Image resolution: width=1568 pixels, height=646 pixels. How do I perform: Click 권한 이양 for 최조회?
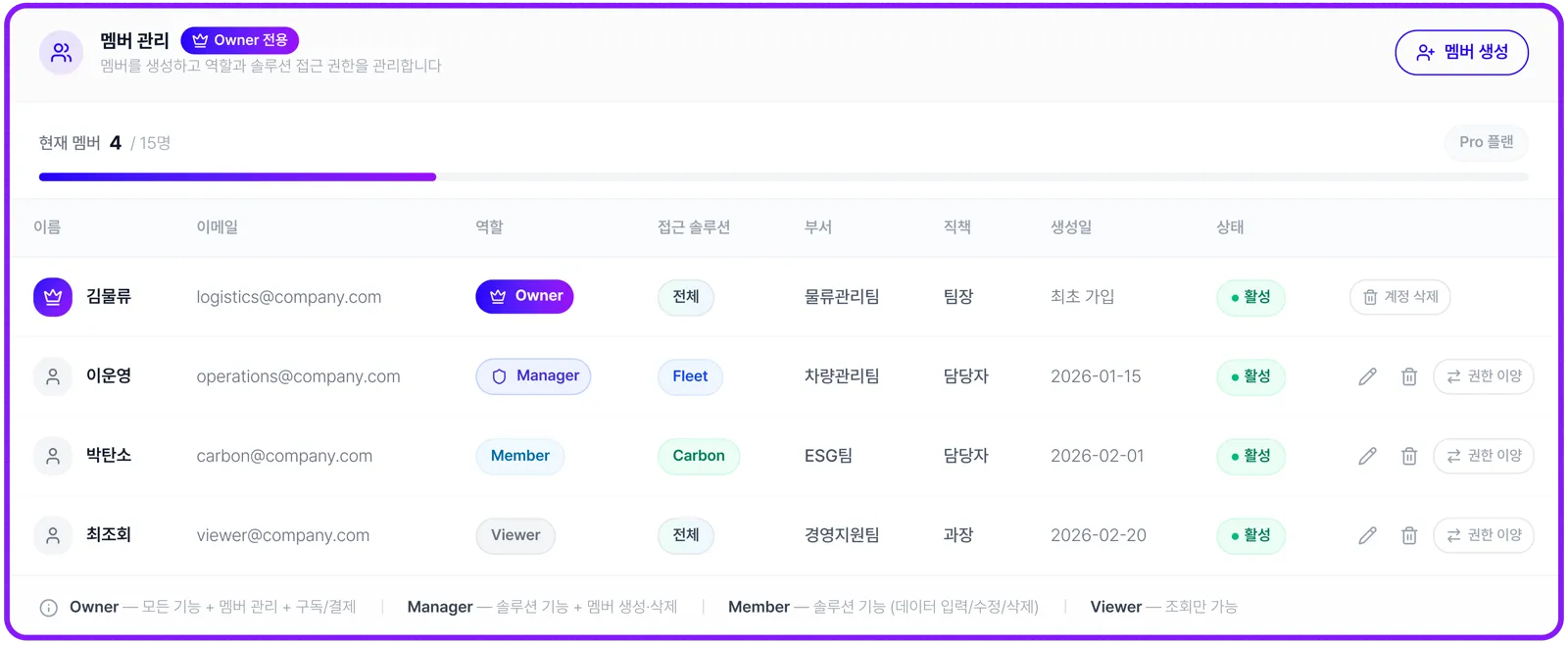[1484, 535]
